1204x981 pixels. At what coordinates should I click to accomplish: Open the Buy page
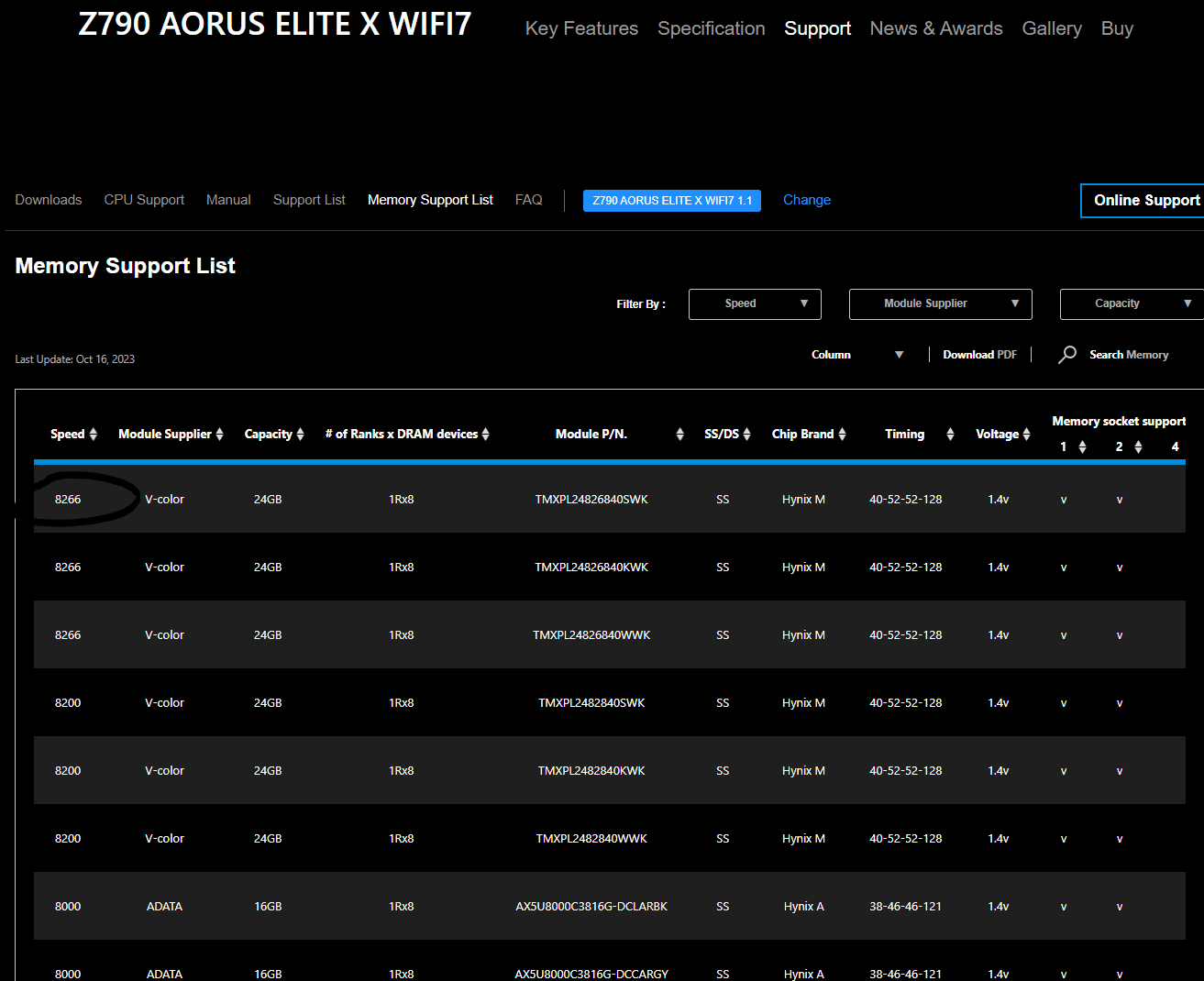click(1117, 28)
